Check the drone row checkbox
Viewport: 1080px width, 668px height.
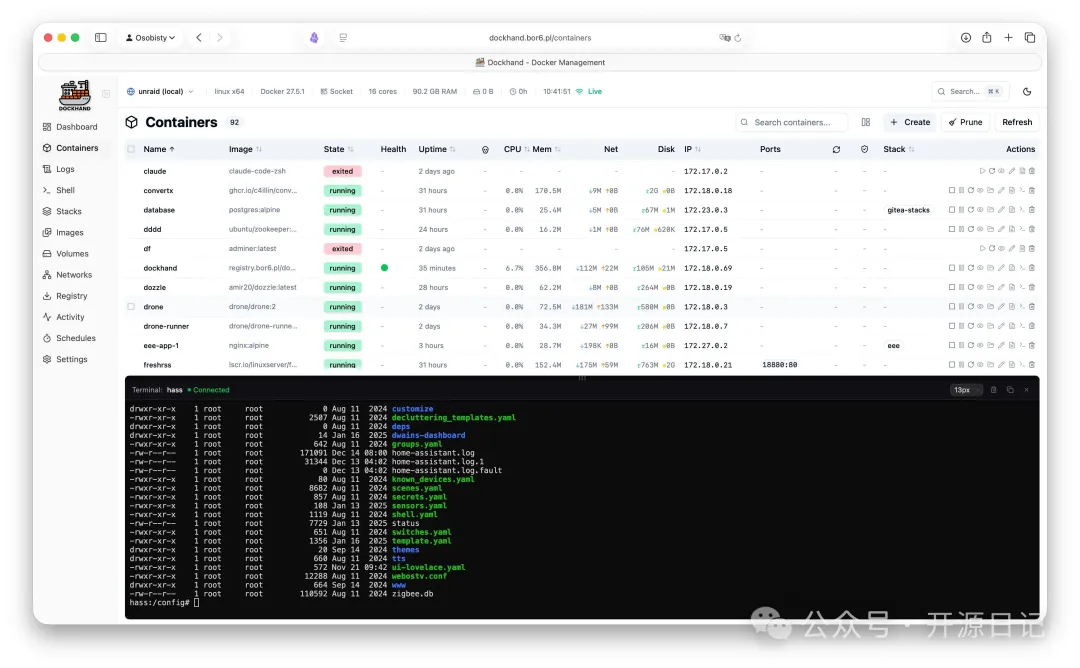pos(131,306)
